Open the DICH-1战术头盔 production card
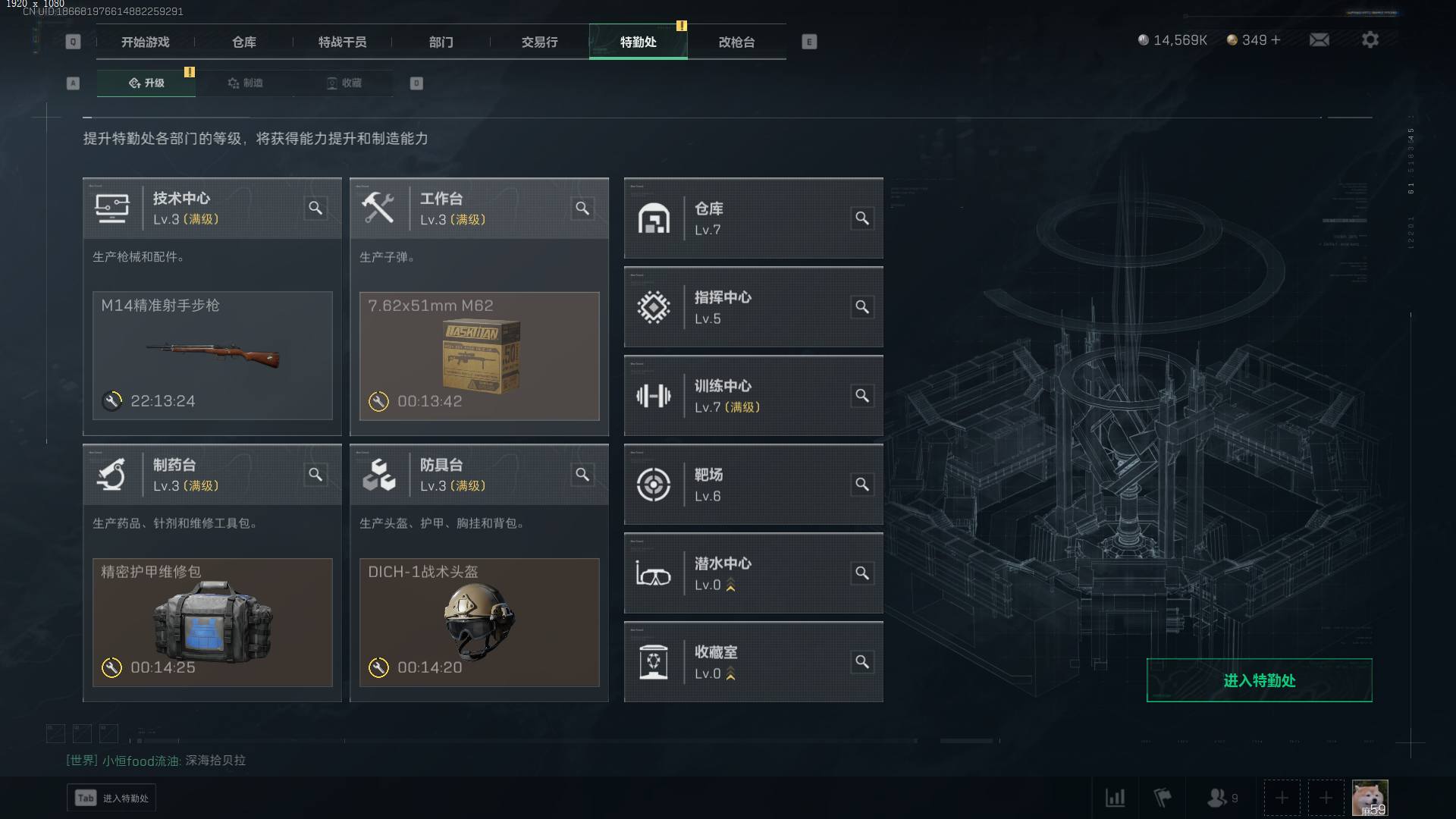 (479, 623)
